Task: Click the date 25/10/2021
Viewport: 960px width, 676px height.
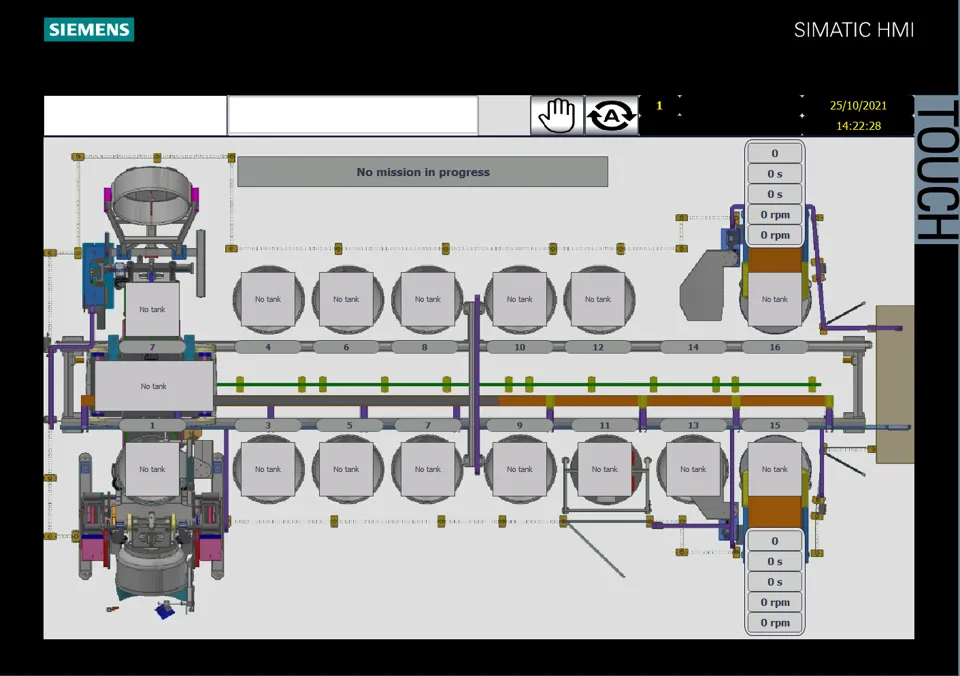Action: 858,105
